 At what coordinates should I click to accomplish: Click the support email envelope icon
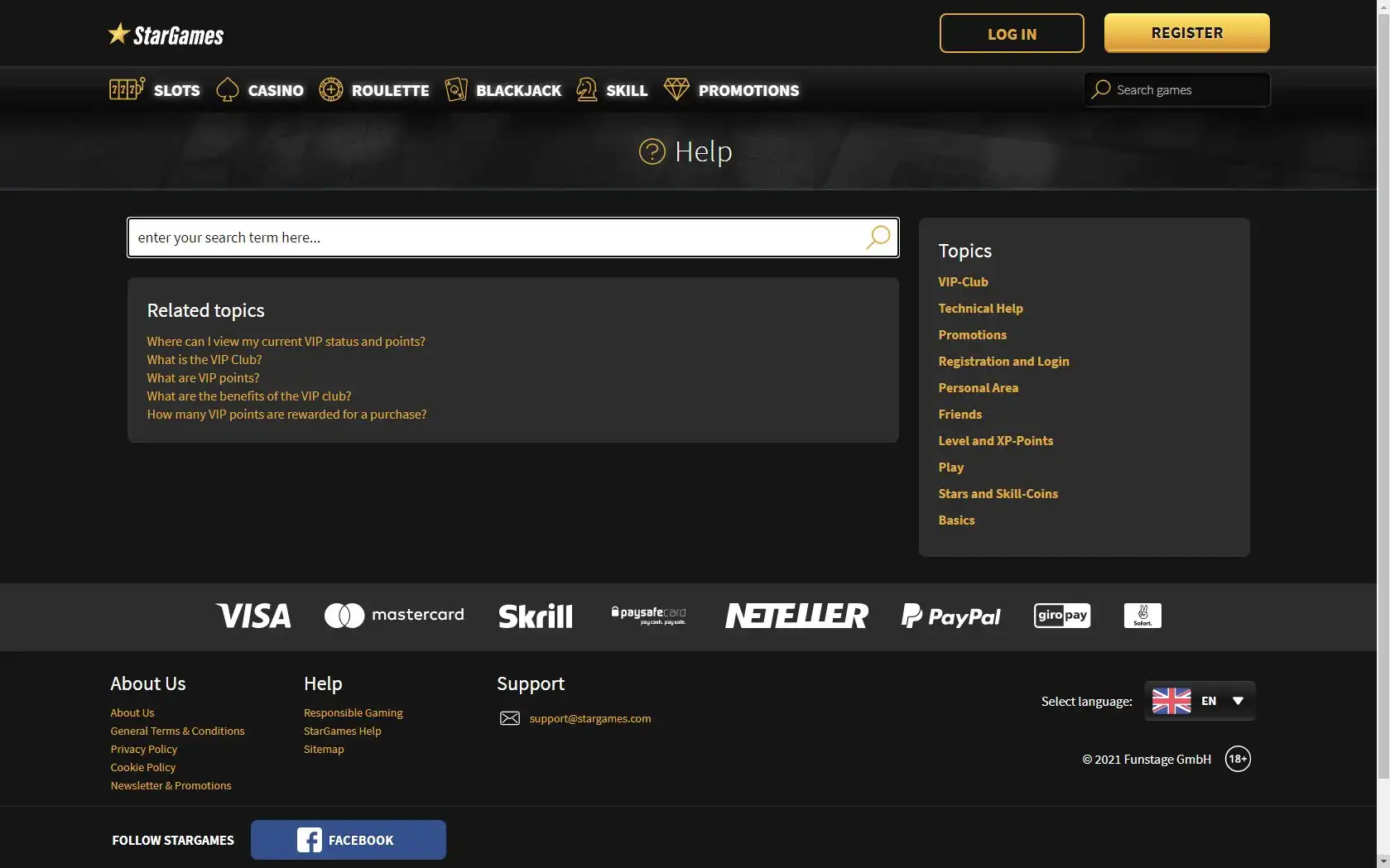point(510,718)
